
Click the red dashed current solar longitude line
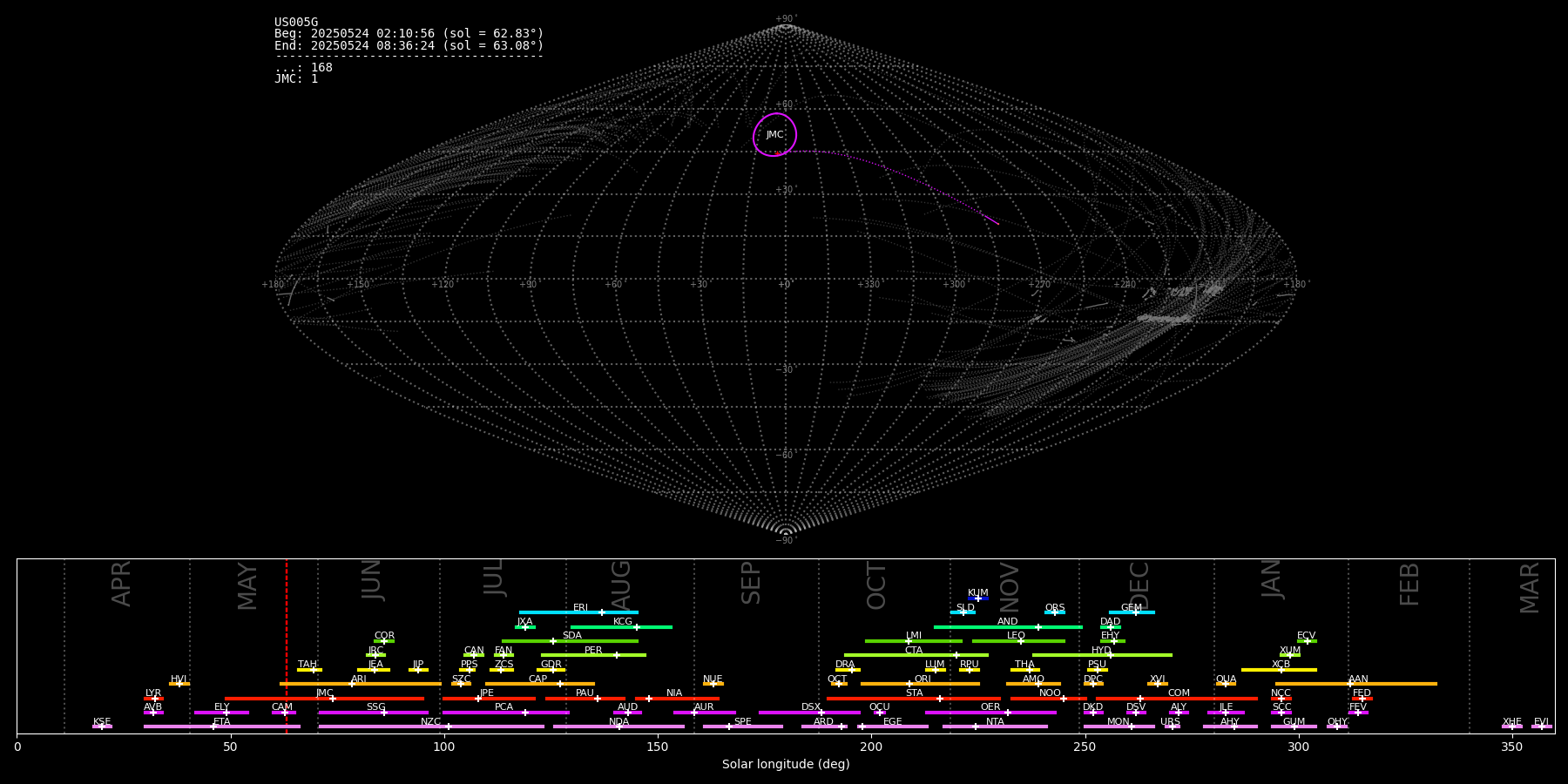pos(287,645)
